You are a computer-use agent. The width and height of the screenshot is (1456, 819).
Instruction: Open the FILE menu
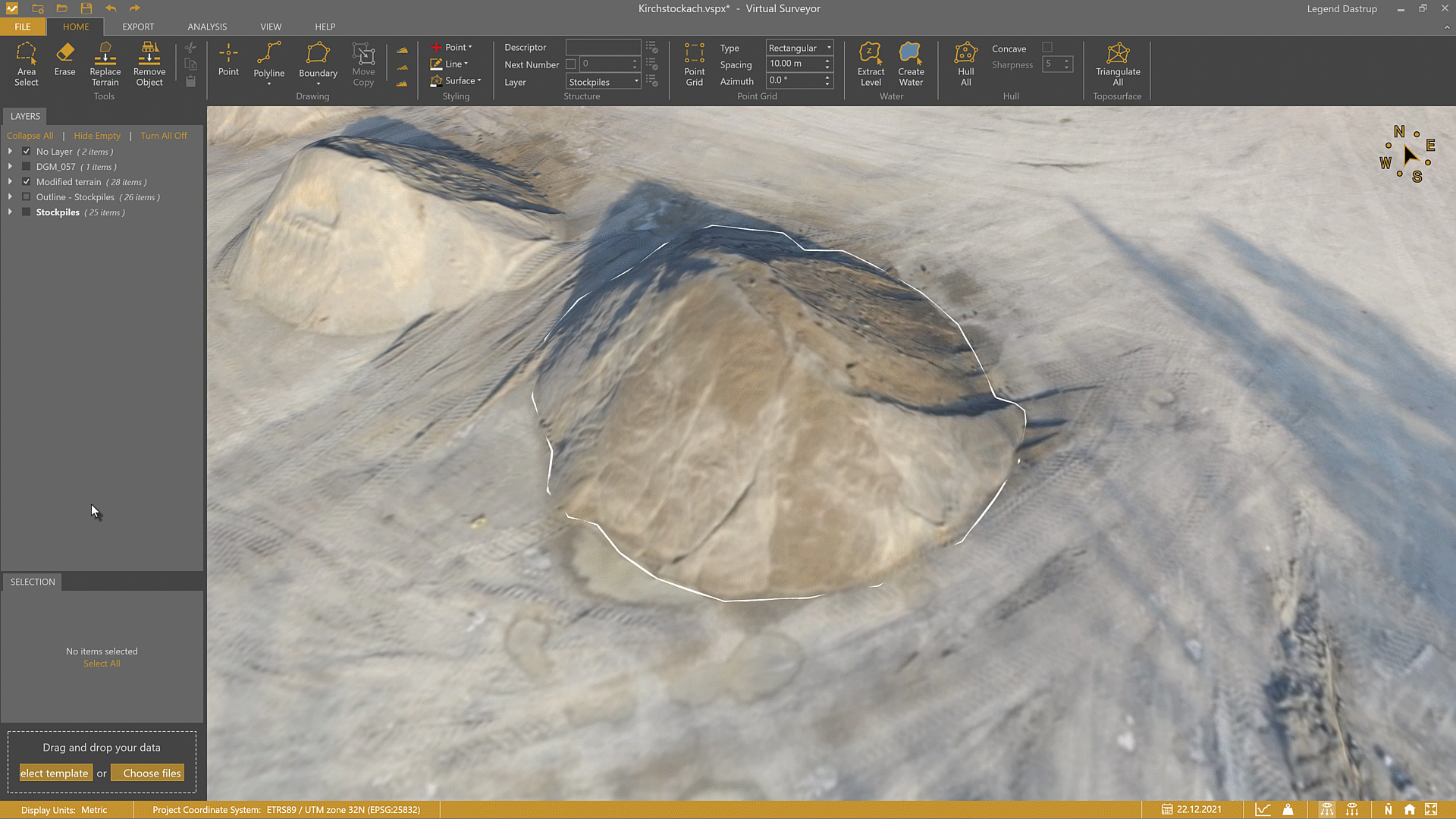click(x=22, y=27)
